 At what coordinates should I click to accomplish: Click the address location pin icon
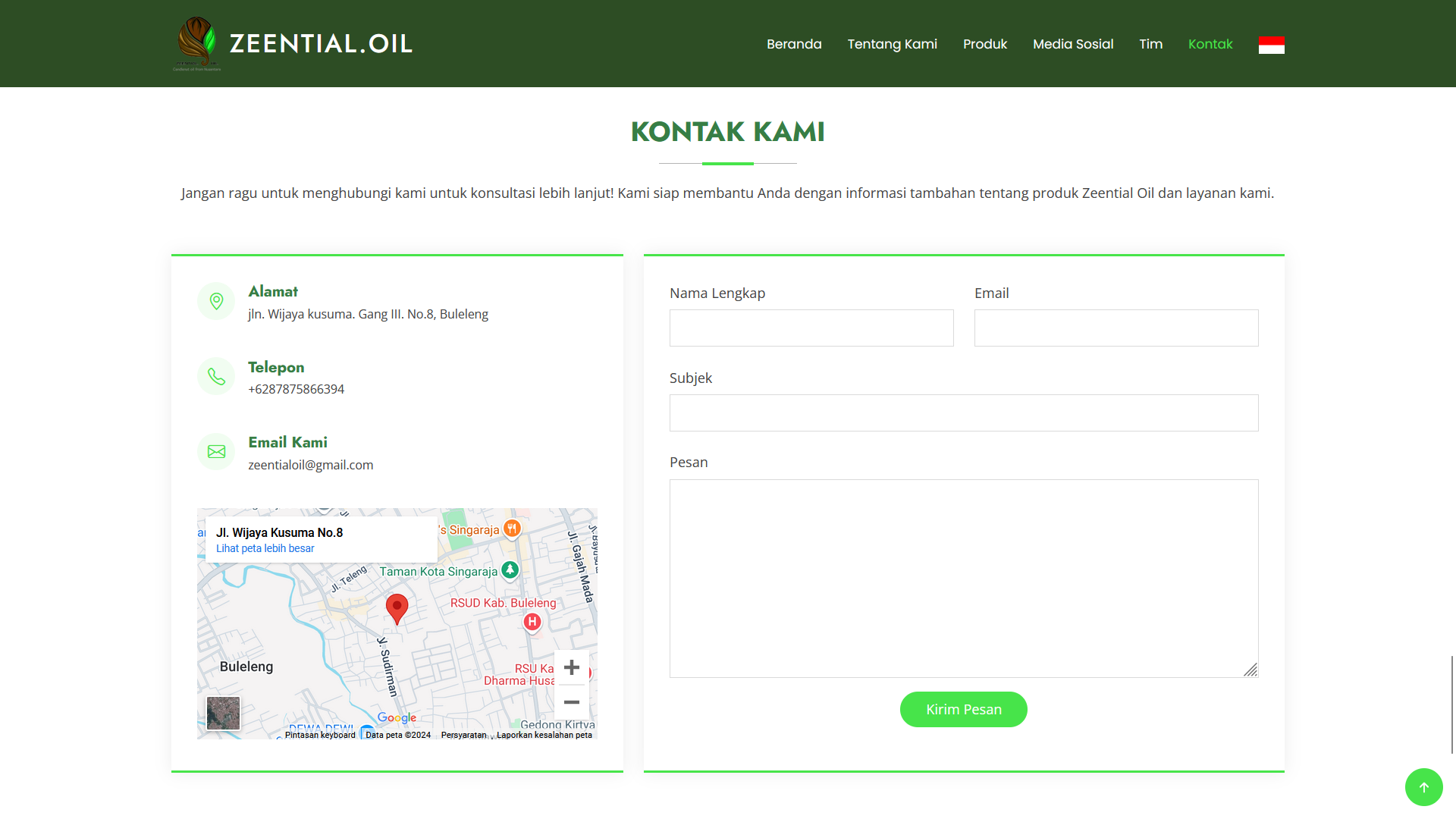pos(216,301)
